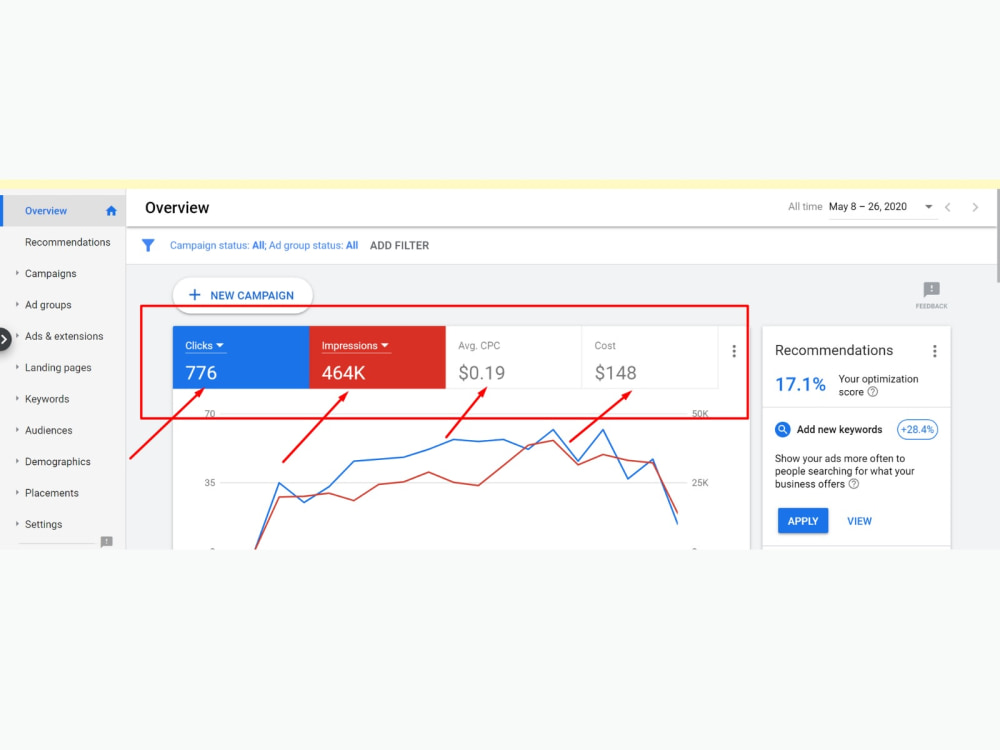Viewport: 1000px width, 750px height.
Task: Apply the Add new keywords recommendation
Action: click(803, 521)
